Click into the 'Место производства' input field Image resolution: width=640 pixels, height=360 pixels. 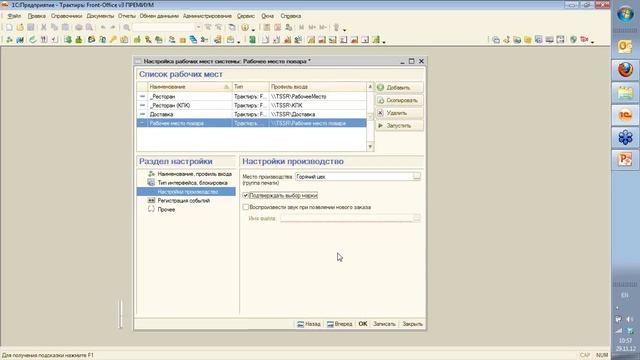click(353, 176)
